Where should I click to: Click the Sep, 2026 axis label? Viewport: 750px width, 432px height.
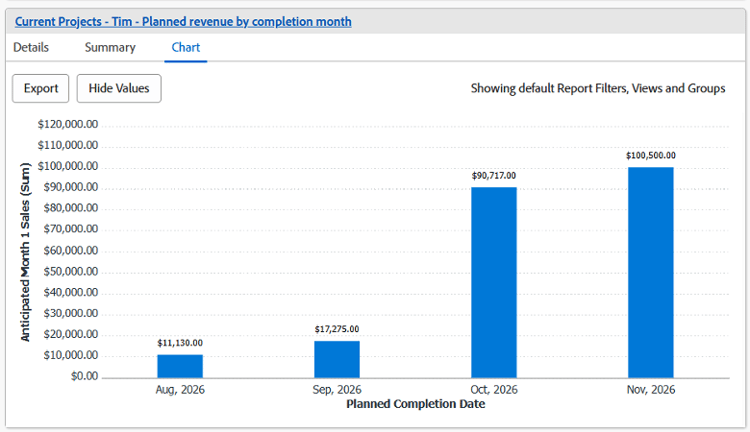pos(337,389)
